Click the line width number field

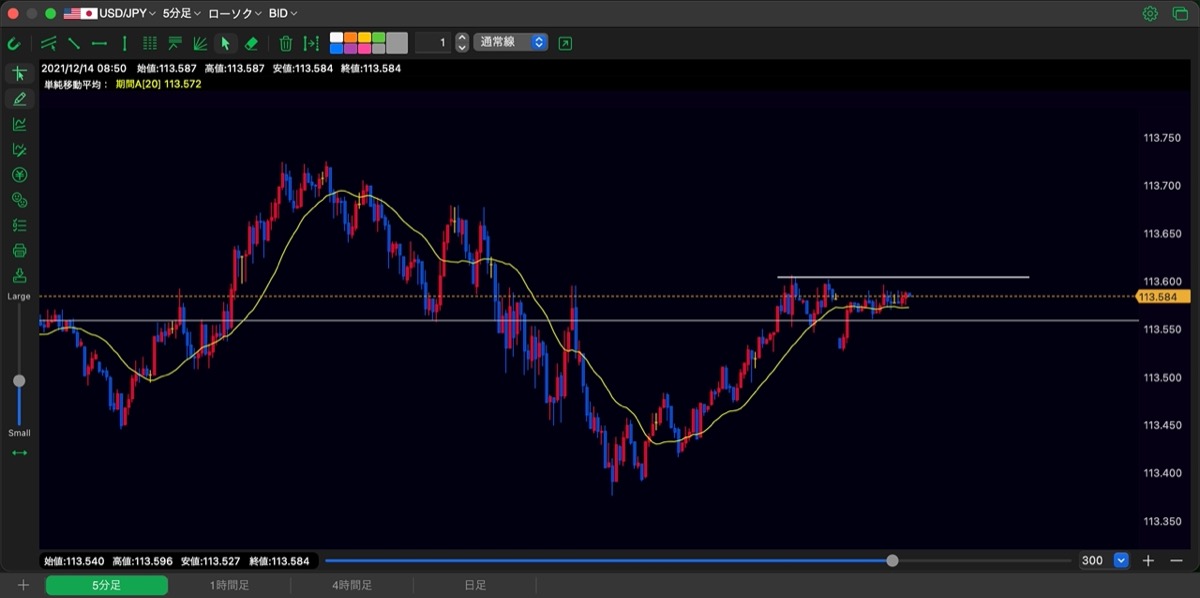click(432, 43)
